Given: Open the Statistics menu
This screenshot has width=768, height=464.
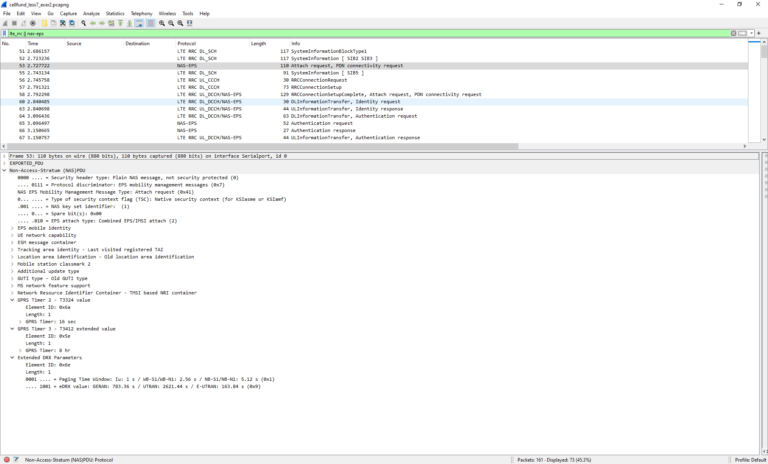Looking at the screenshot, I should tap(115, 13).
